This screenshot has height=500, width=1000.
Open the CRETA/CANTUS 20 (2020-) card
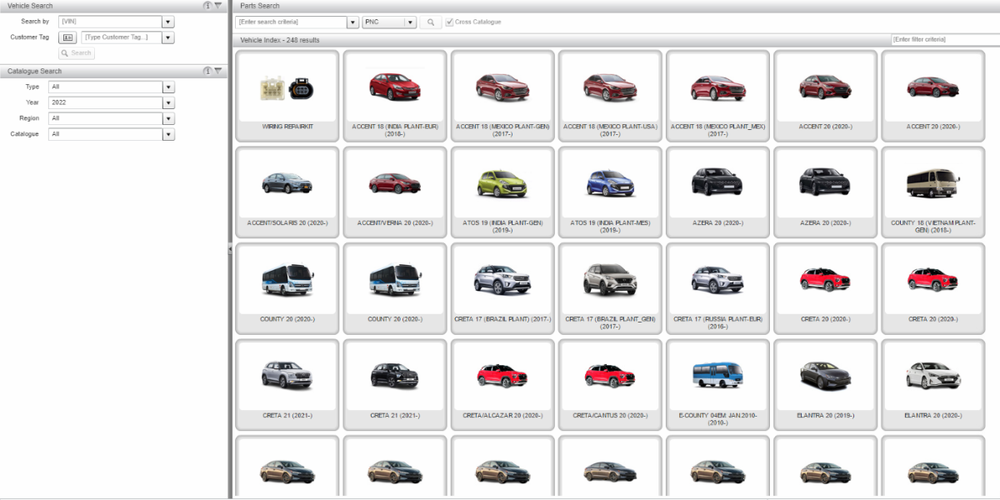pos(610,385)
